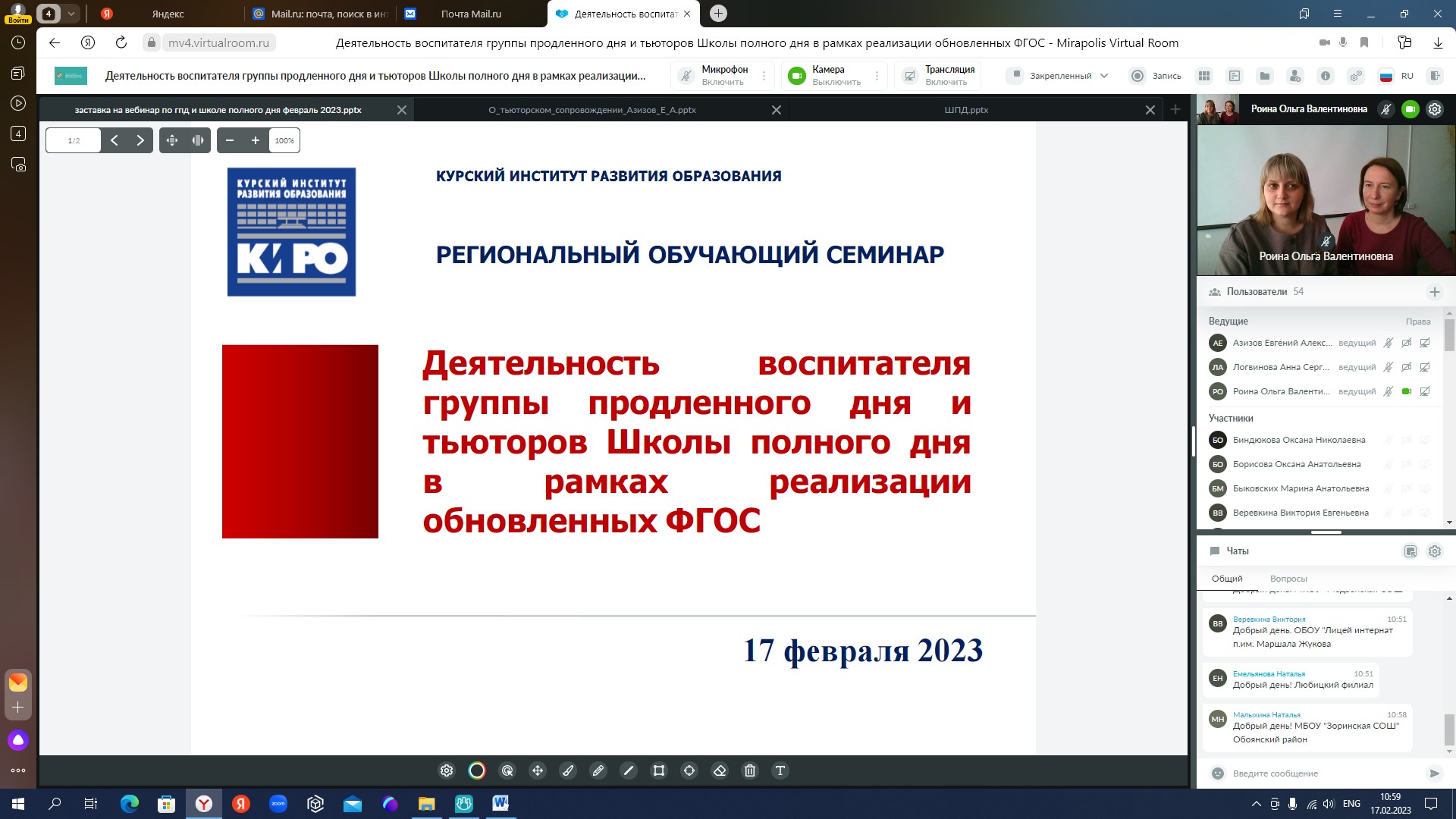Open the drawing color picker ring

pyautogui.click(x=477, y=770)
